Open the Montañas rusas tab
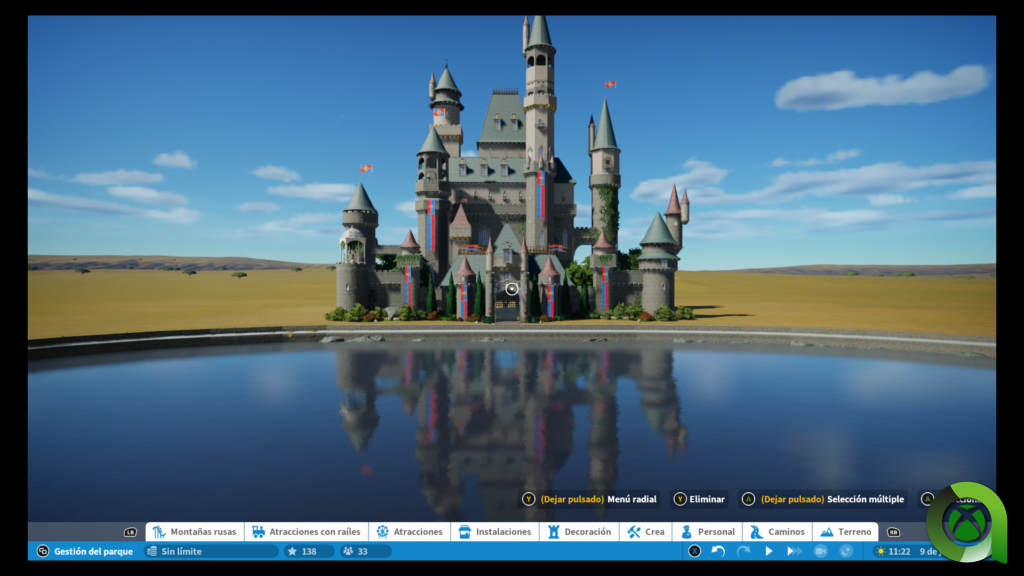Screen dimensions: 1024x576 (195, 532)
